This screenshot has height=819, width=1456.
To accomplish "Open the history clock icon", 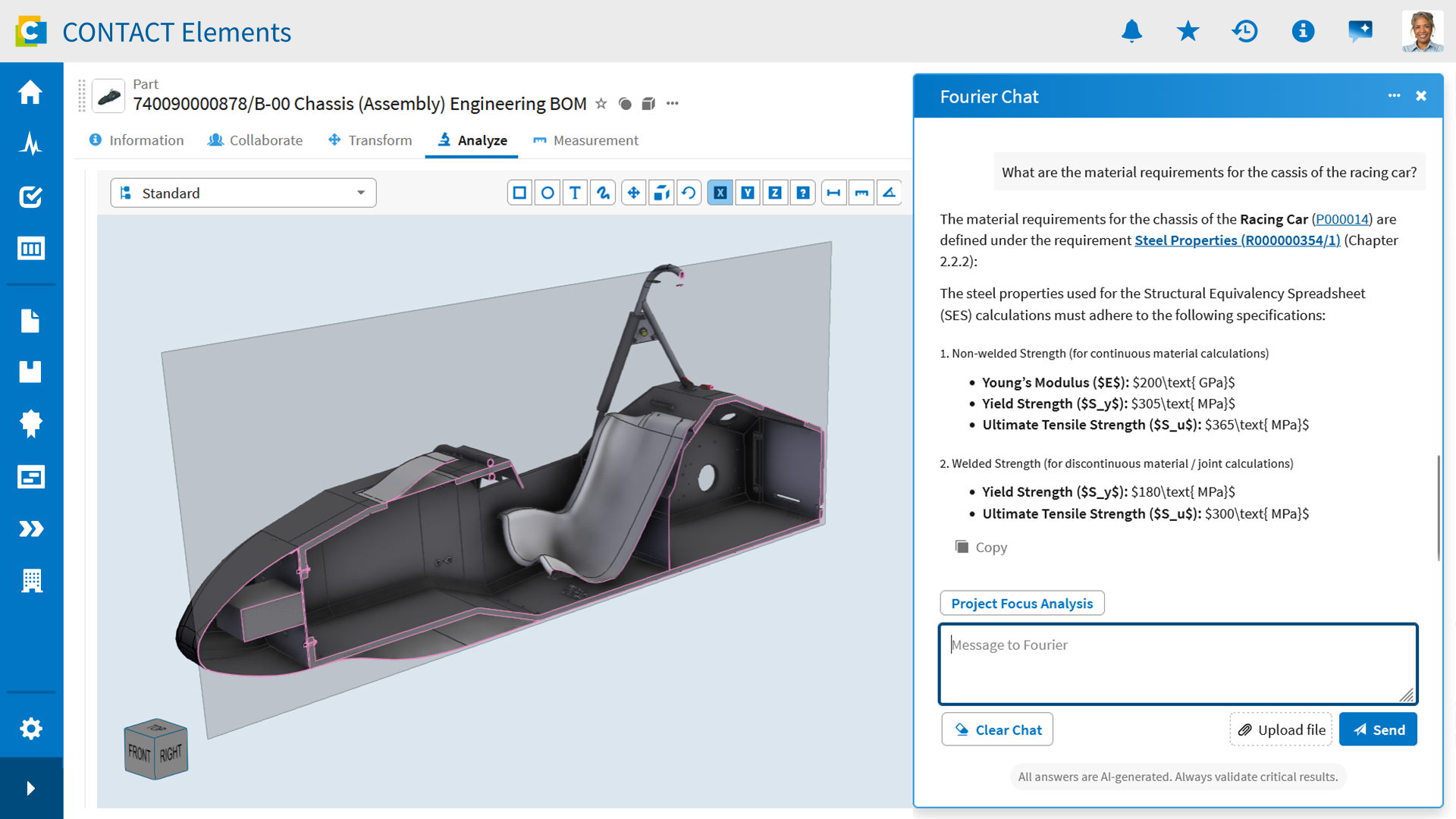I will click(x=1245, y=31).
